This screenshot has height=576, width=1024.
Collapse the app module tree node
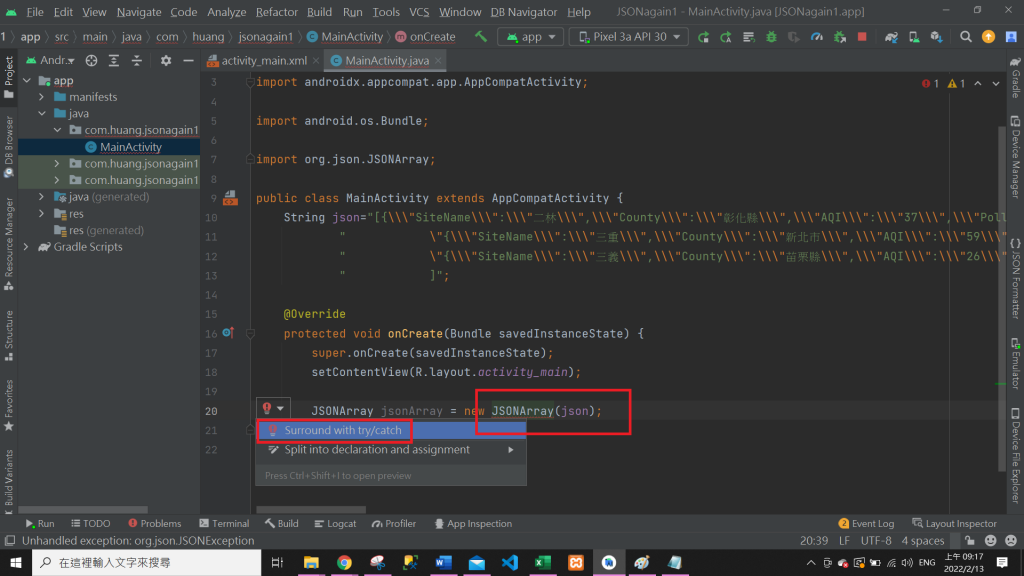27,80
